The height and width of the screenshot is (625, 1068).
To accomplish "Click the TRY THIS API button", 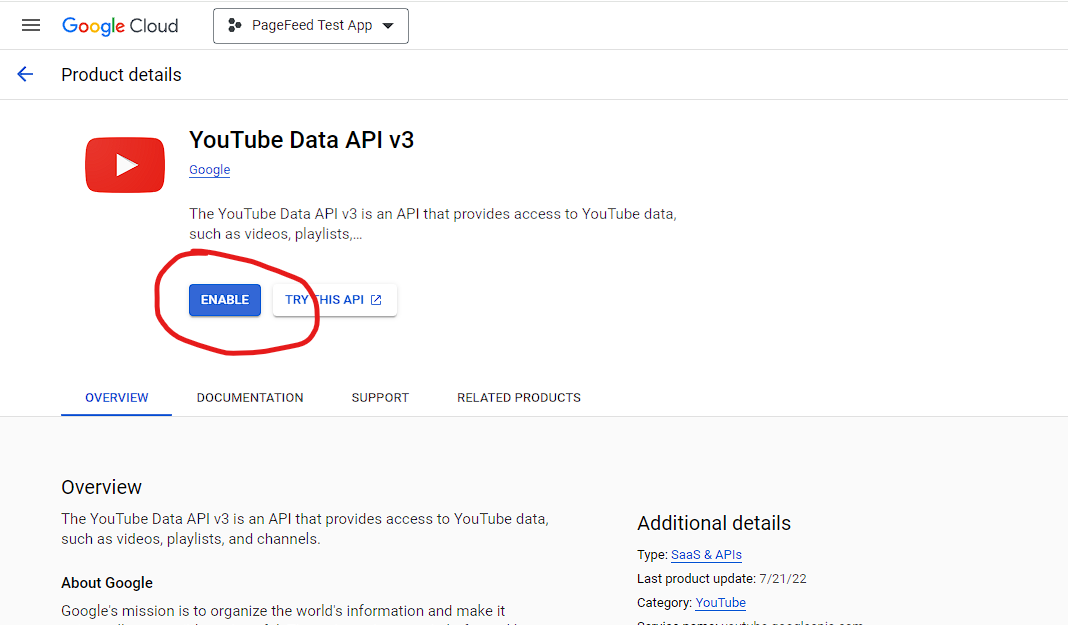I will click(334, 300).
